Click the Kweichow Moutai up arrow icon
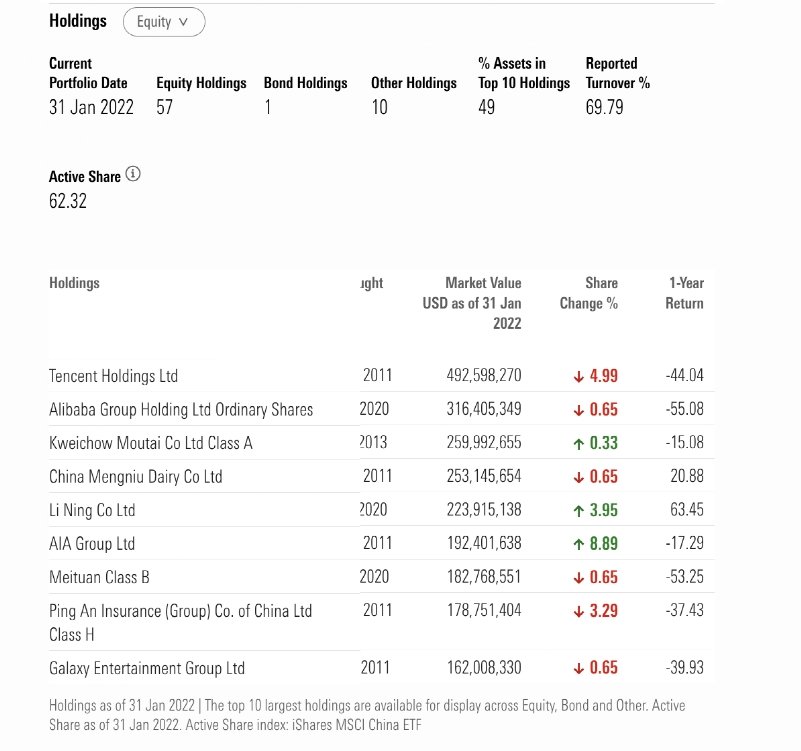801x751 pixels. (x=578, y=444)
